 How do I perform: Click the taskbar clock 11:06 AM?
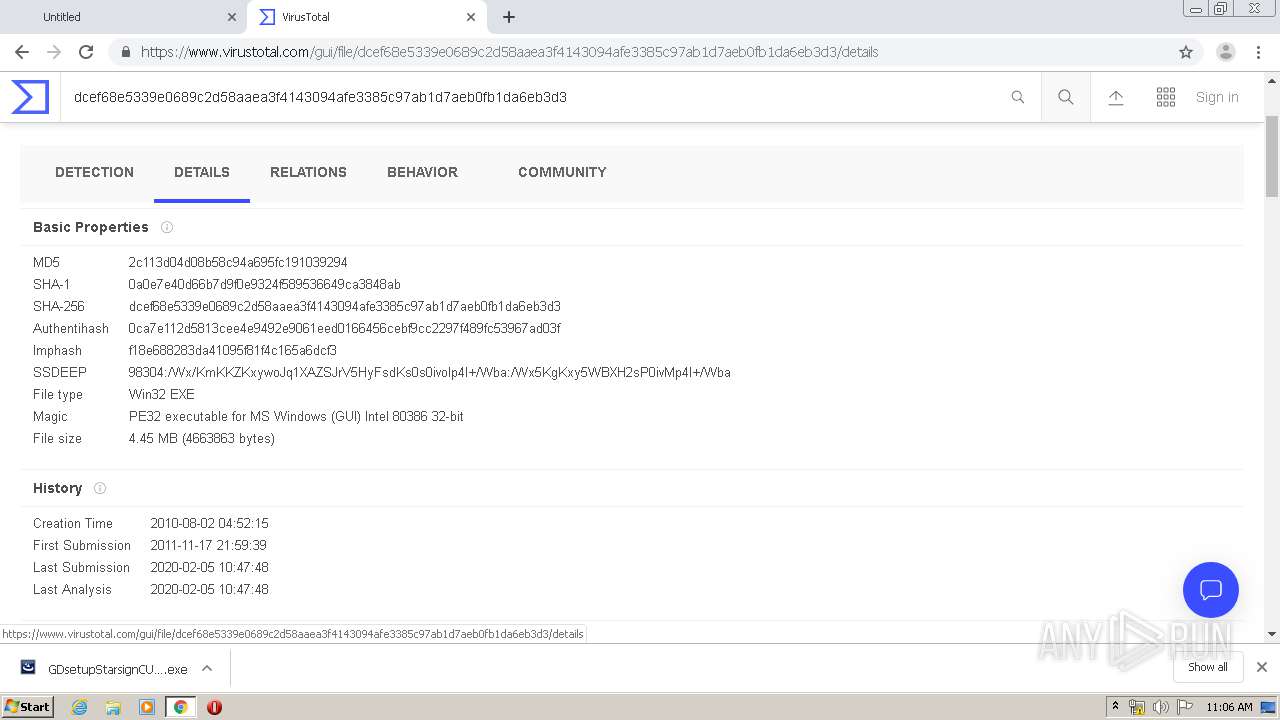click(x=1229, y=707)
